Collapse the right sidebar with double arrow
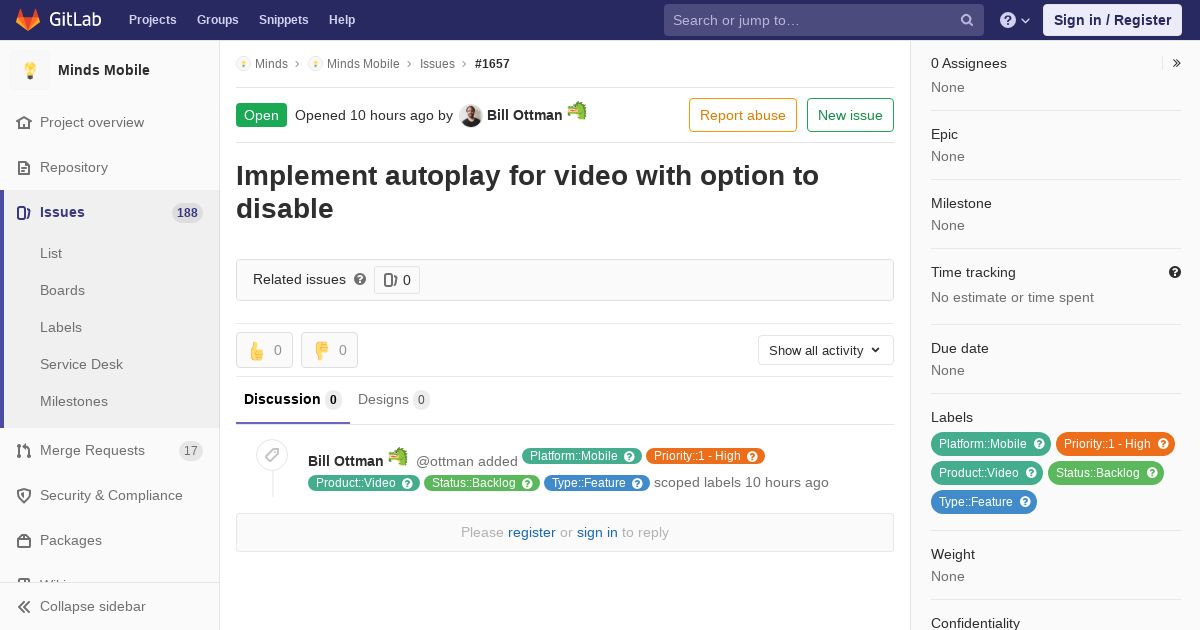This screenshot has width=1200, height=630. click(1177, 63)
